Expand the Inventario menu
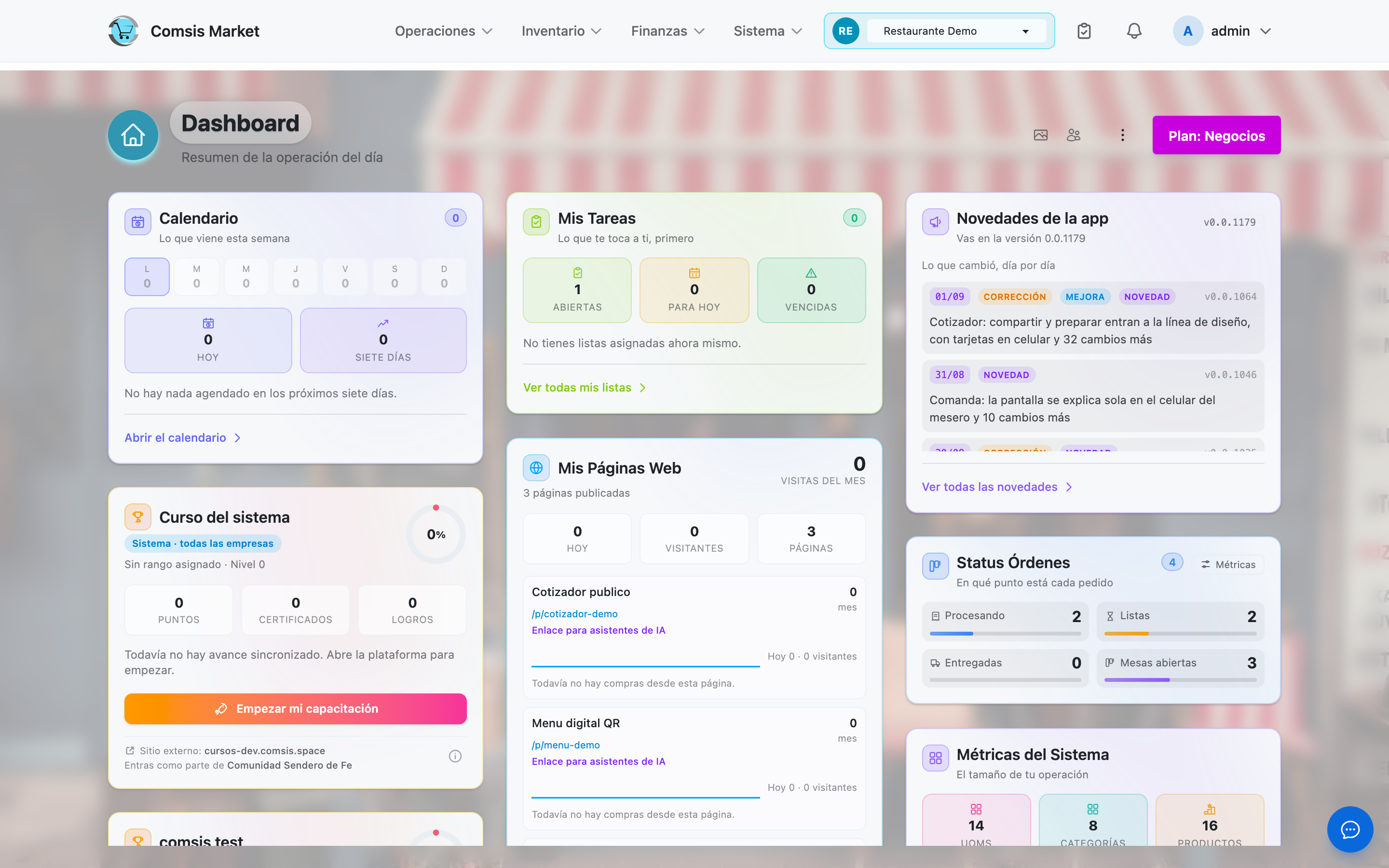This screenshot has height=868, width=1389. tap(561, 31)
